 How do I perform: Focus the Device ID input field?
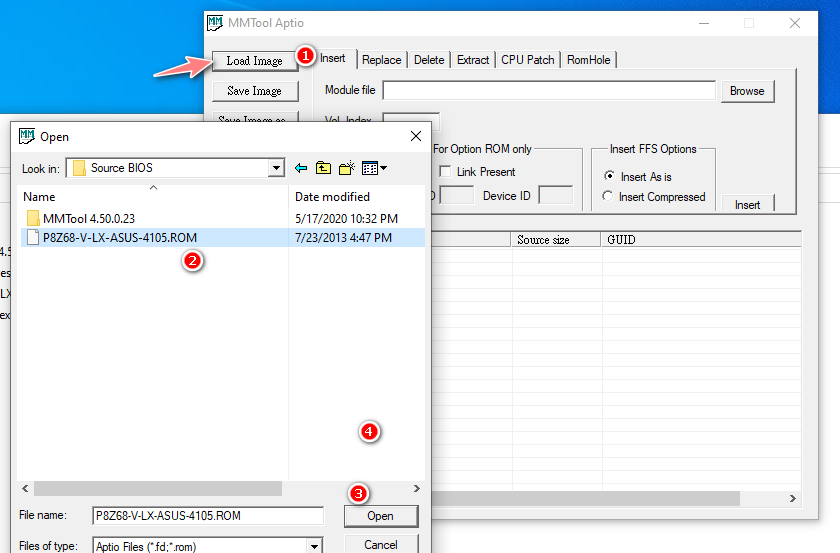point(556,195)
